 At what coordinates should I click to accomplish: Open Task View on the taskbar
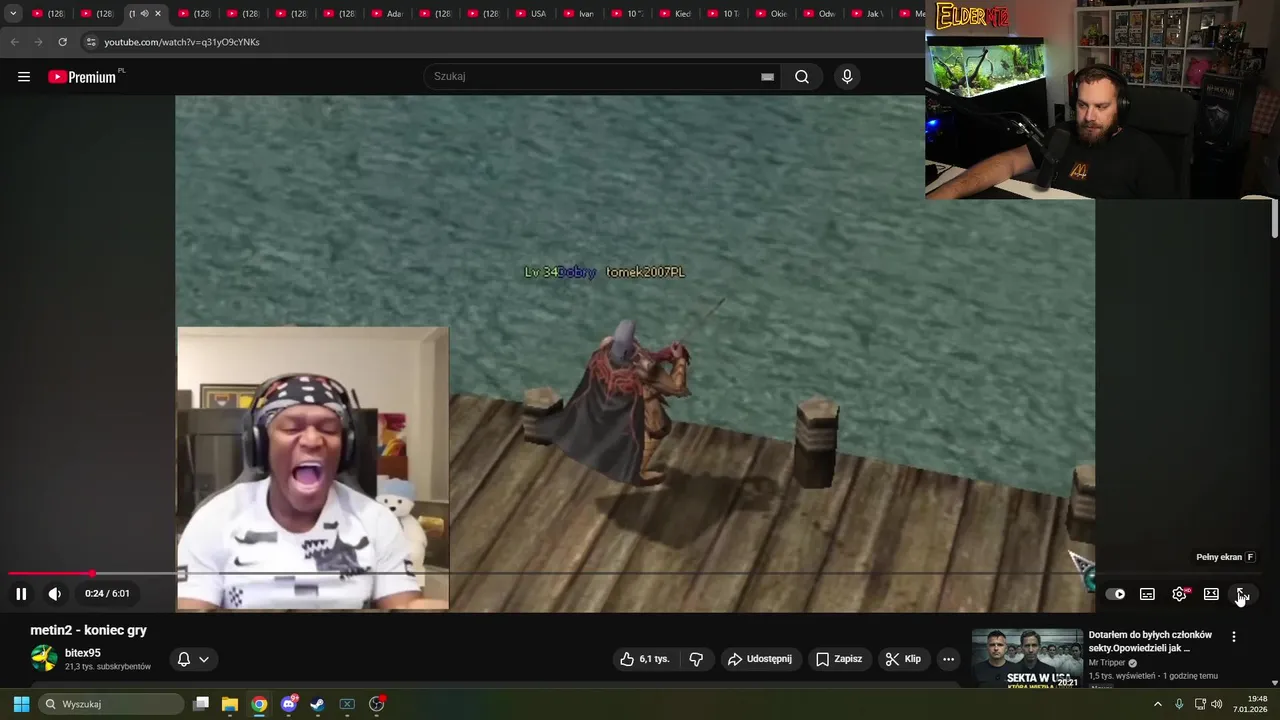pyautogui.click(x=201, y=704)
